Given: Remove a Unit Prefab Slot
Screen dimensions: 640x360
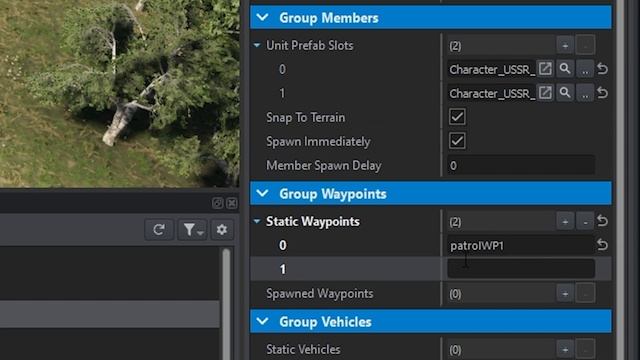Looking at the screenshot, I should tap(585, 45).
